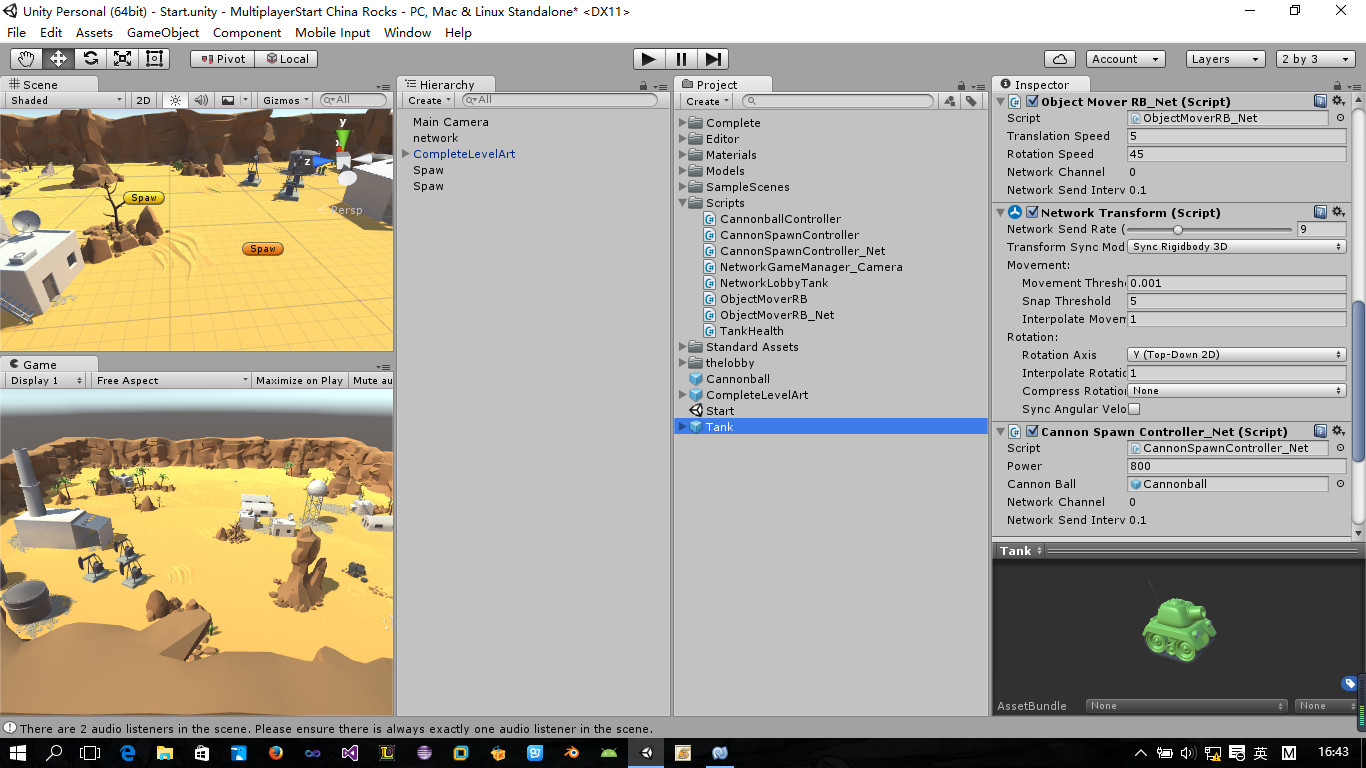This screenshot has width=1366, height=768.
Task: Open Cannon Spawn Controller_Net gear settings menu
Action: [1339, 431]
